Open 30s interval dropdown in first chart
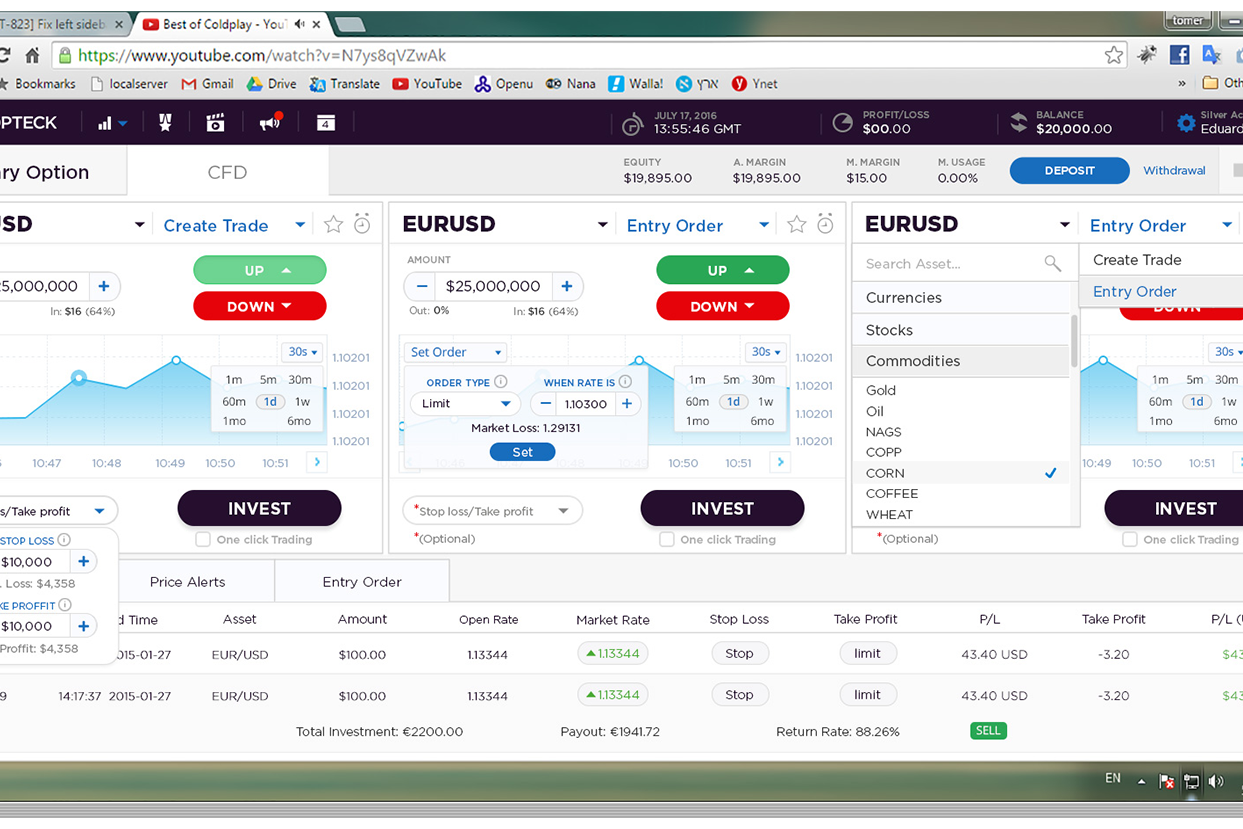Screen dimensions: 1243x829 302,352
